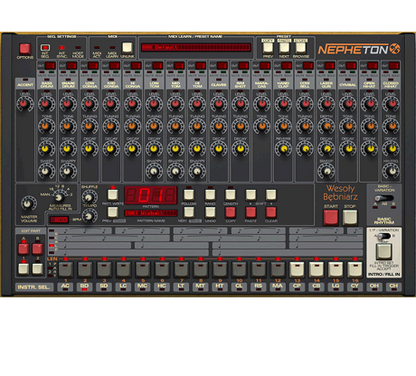Select the OH instrument tab
This screenshot has height=376, width=416.
[x=374, y=286]
